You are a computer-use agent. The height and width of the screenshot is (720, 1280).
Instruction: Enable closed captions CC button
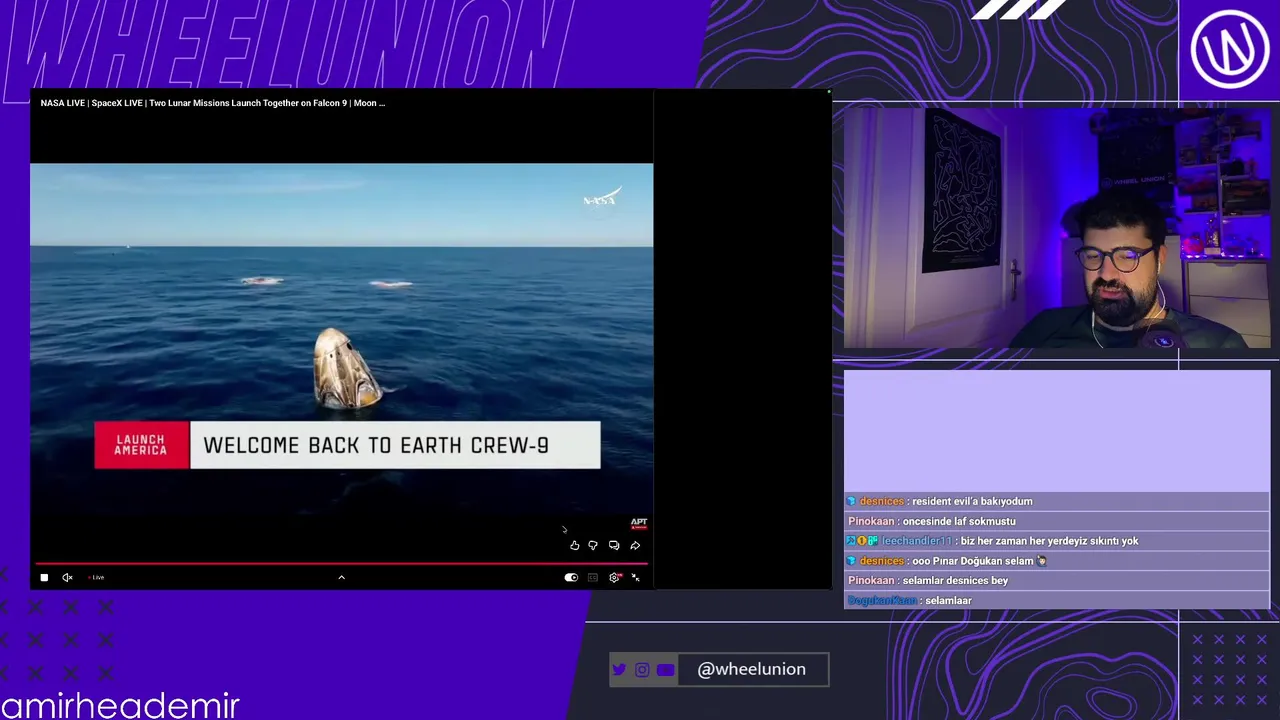pyautogui.click(x=593, y=577)
